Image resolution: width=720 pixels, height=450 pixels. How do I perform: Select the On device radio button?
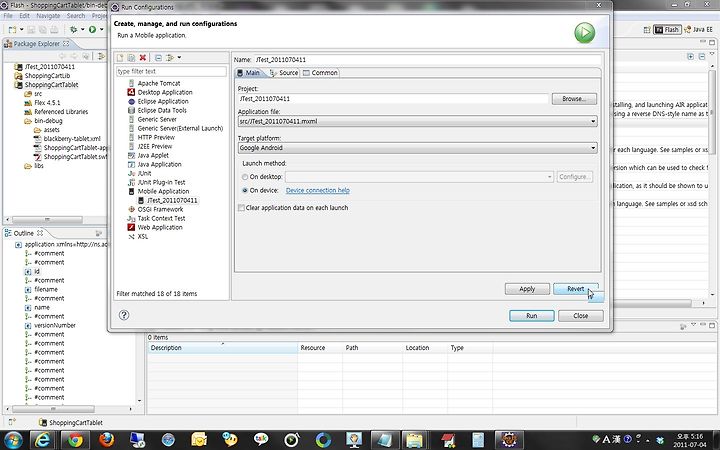coord(245,191)
